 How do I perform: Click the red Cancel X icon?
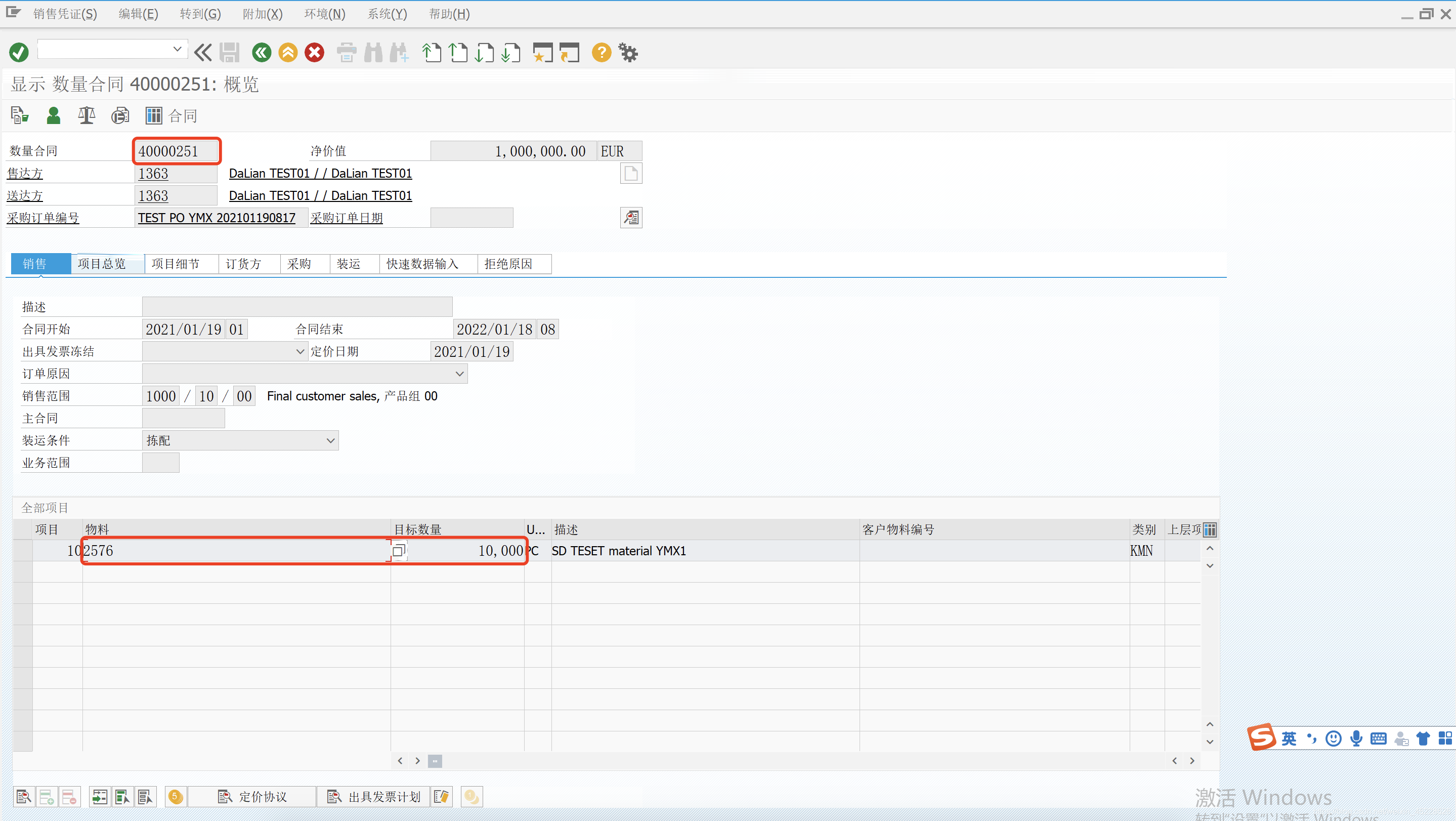314,53
